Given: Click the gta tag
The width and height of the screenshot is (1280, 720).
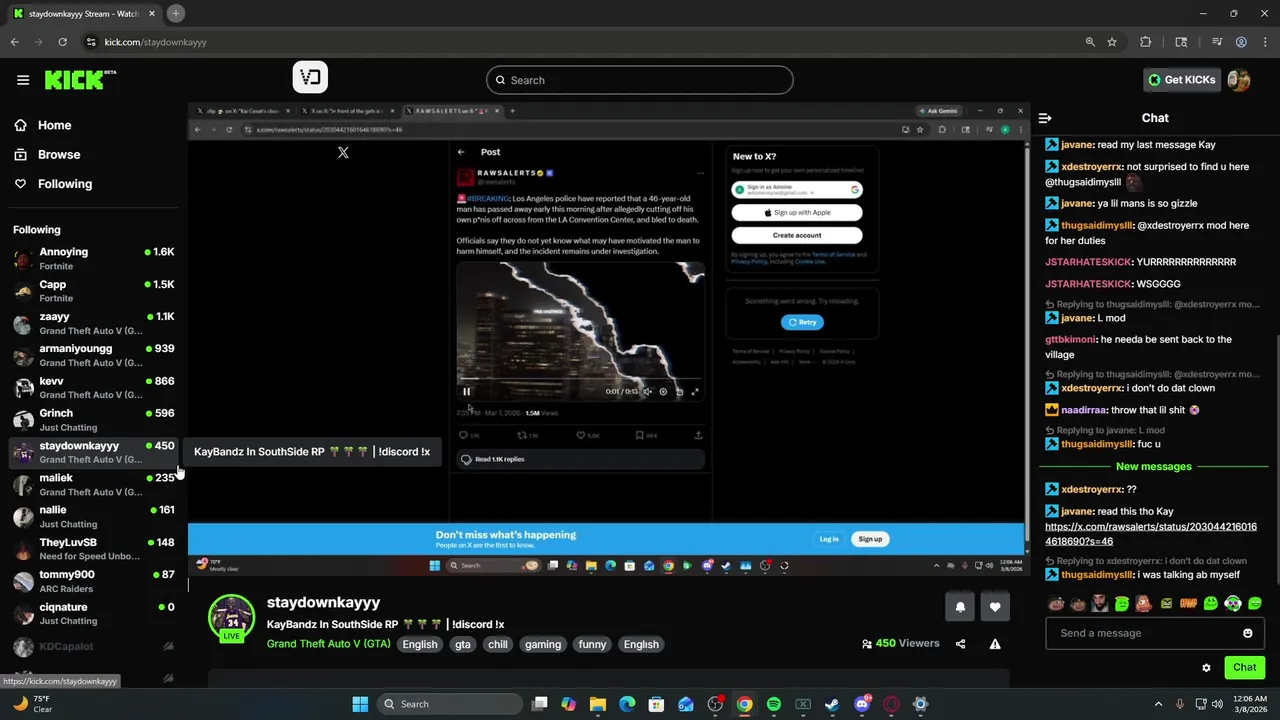Looking at the screenshot, I should 463,644.
